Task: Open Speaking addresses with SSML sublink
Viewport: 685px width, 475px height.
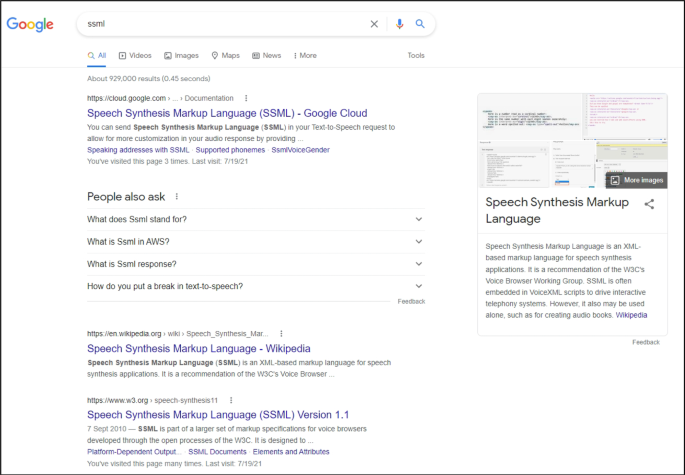Action: point(138,150)
